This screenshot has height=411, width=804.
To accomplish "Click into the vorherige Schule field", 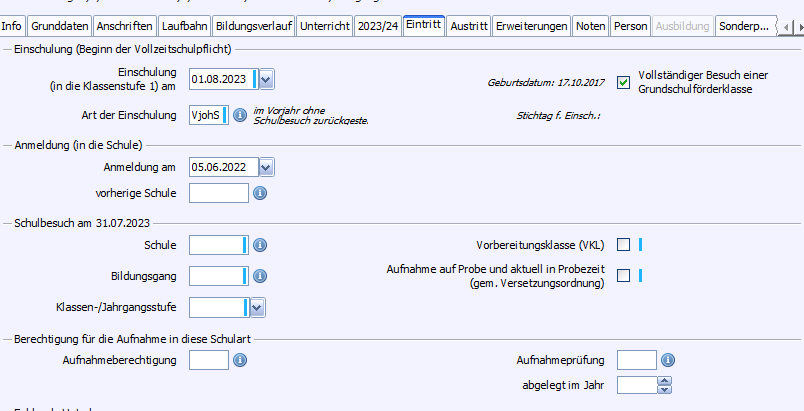I will click(218, 193).
